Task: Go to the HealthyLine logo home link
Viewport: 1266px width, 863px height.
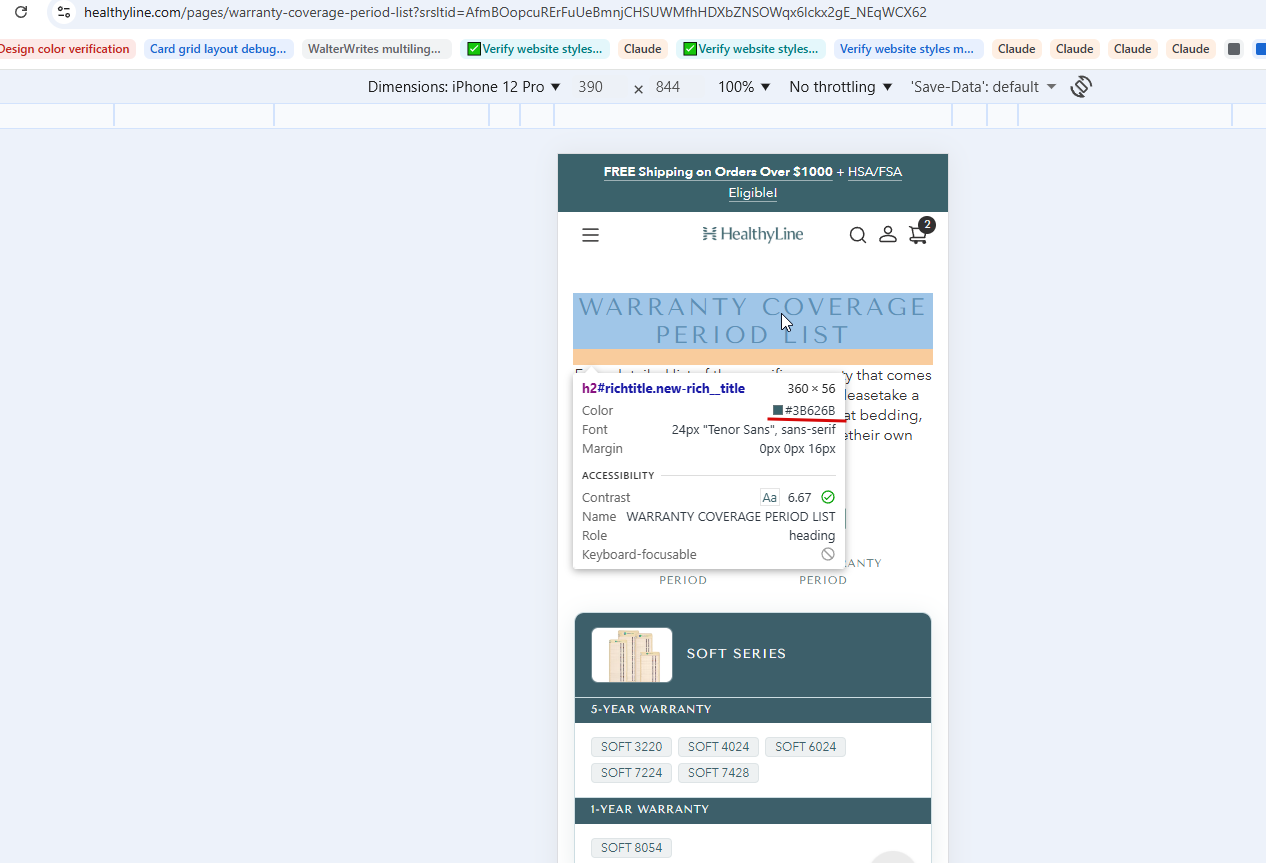Action: point(753,234)
